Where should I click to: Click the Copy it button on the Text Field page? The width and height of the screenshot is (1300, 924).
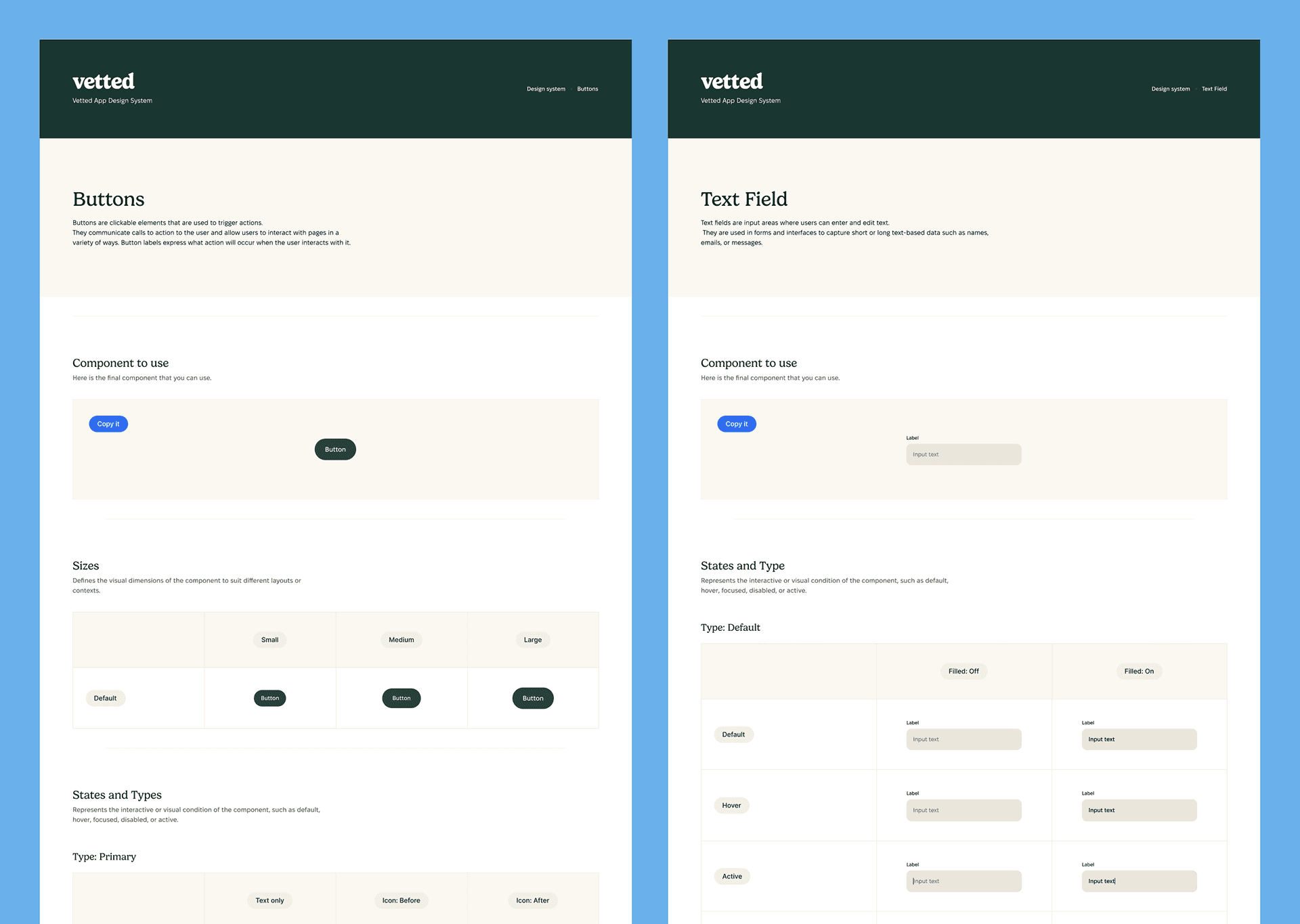736,424
